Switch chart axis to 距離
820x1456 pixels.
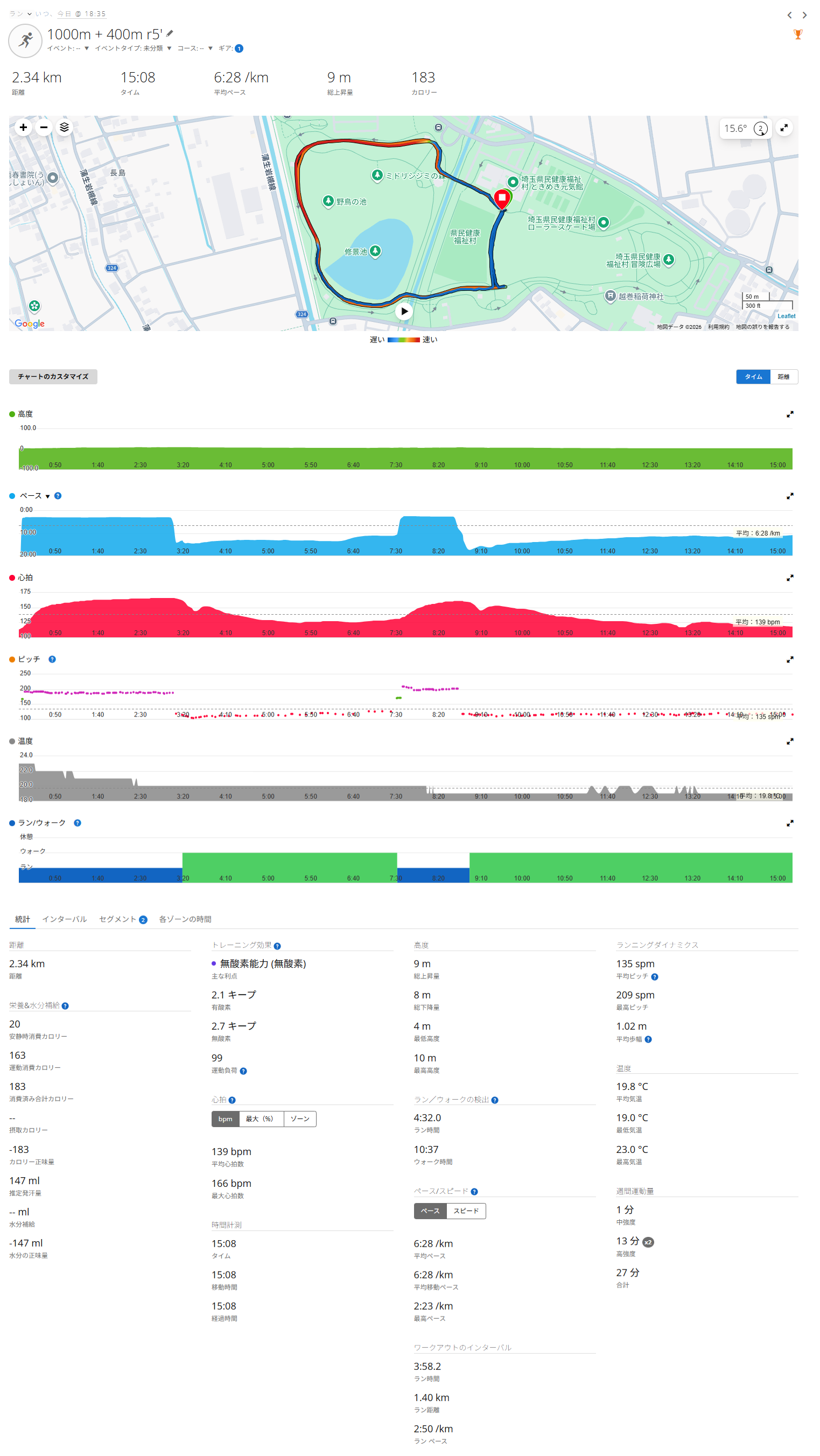pos(783,377)
